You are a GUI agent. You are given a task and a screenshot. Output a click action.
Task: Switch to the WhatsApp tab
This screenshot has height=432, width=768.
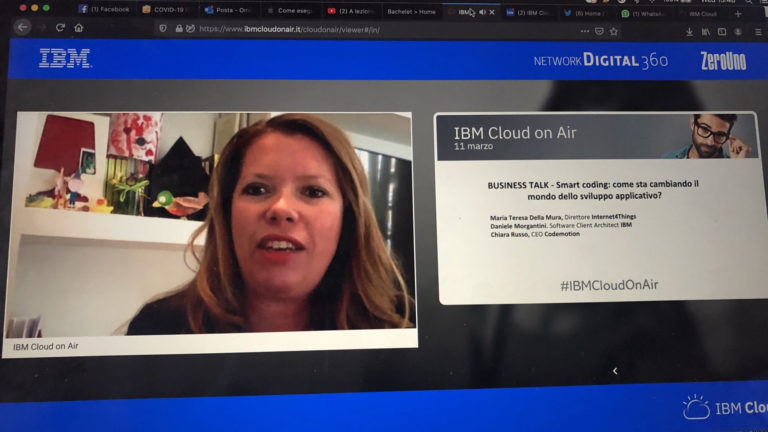(644, 14)
